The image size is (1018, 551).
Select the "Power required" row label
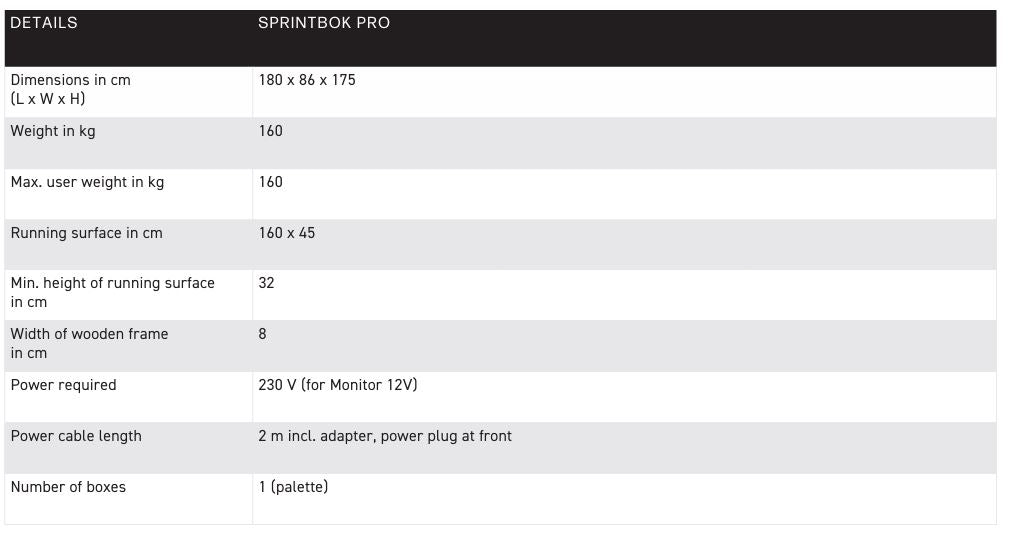(x=63, y=385)
